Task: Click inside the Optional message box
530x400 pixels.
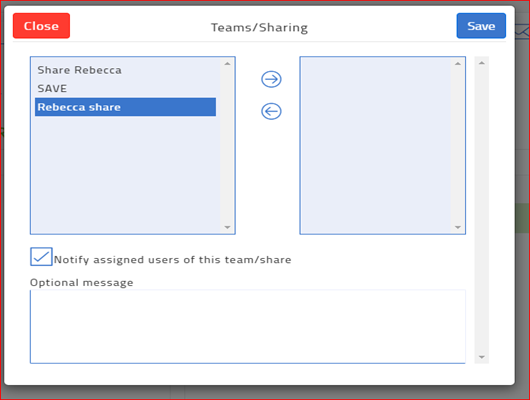Action: (x=248, y=327)
